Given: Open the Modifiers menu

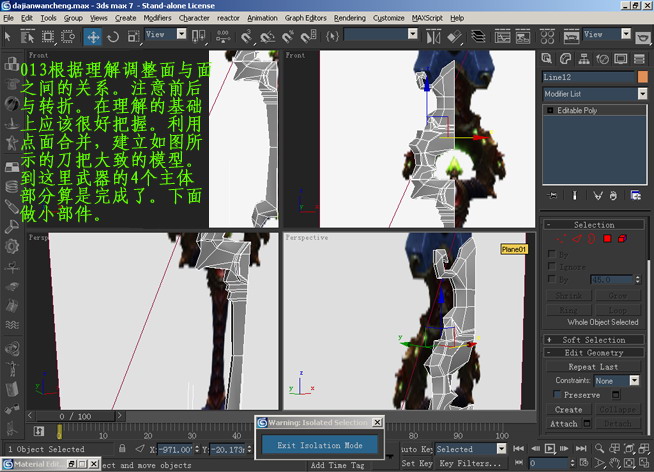Looking at the screenshot, I should pos(157,18).
